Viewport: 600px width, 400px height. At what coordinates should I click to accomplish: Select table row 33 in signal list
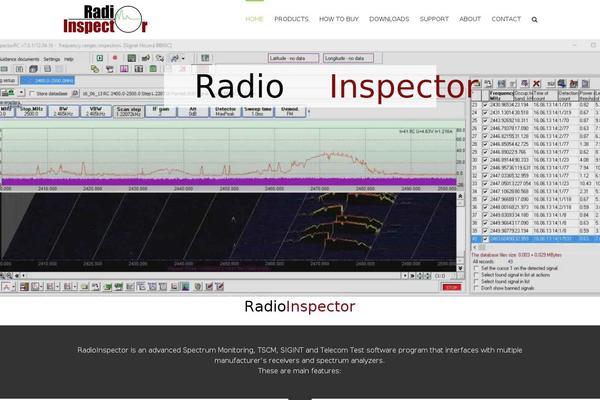point(535,184)
